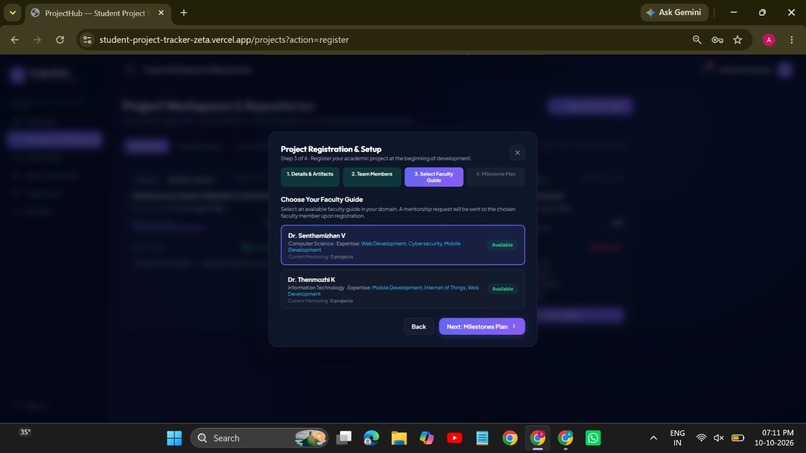
Task: Open File Explorer from taskbar
Action: click(399, 438)
